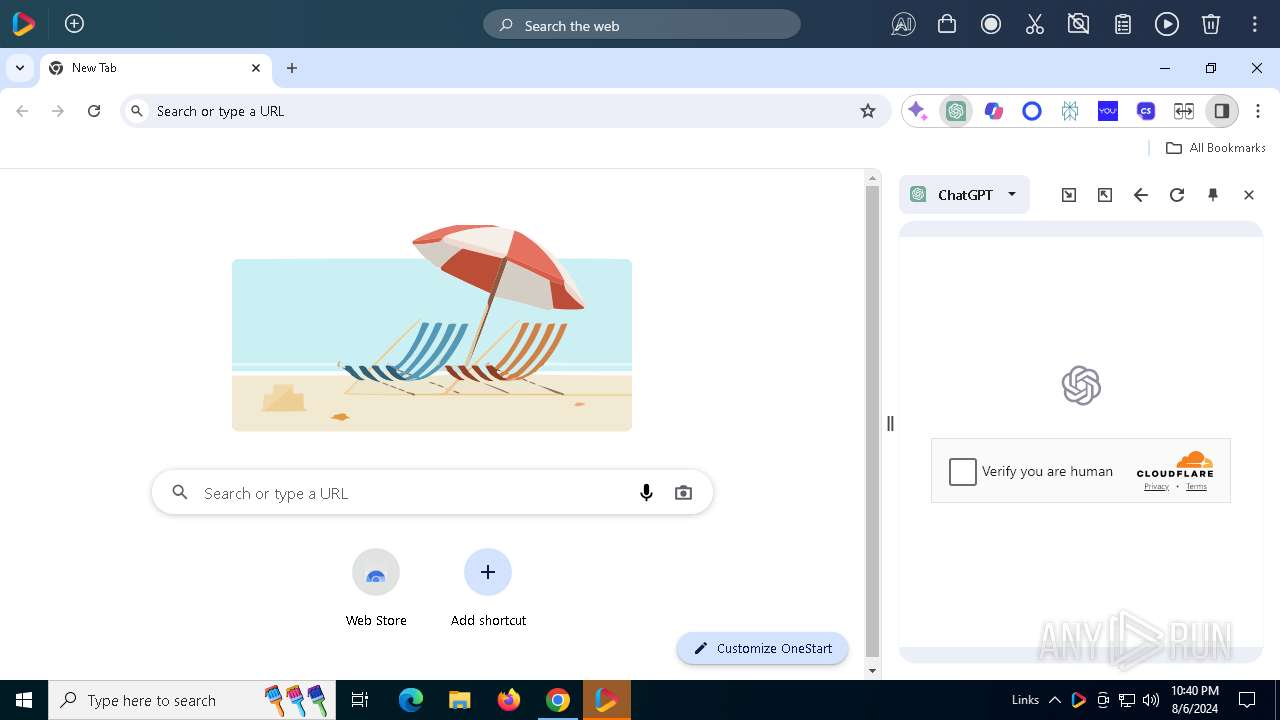Open the shopping bag icon in top bar
This screenshot has height=720, width=1280.
(x=947, y=24)
